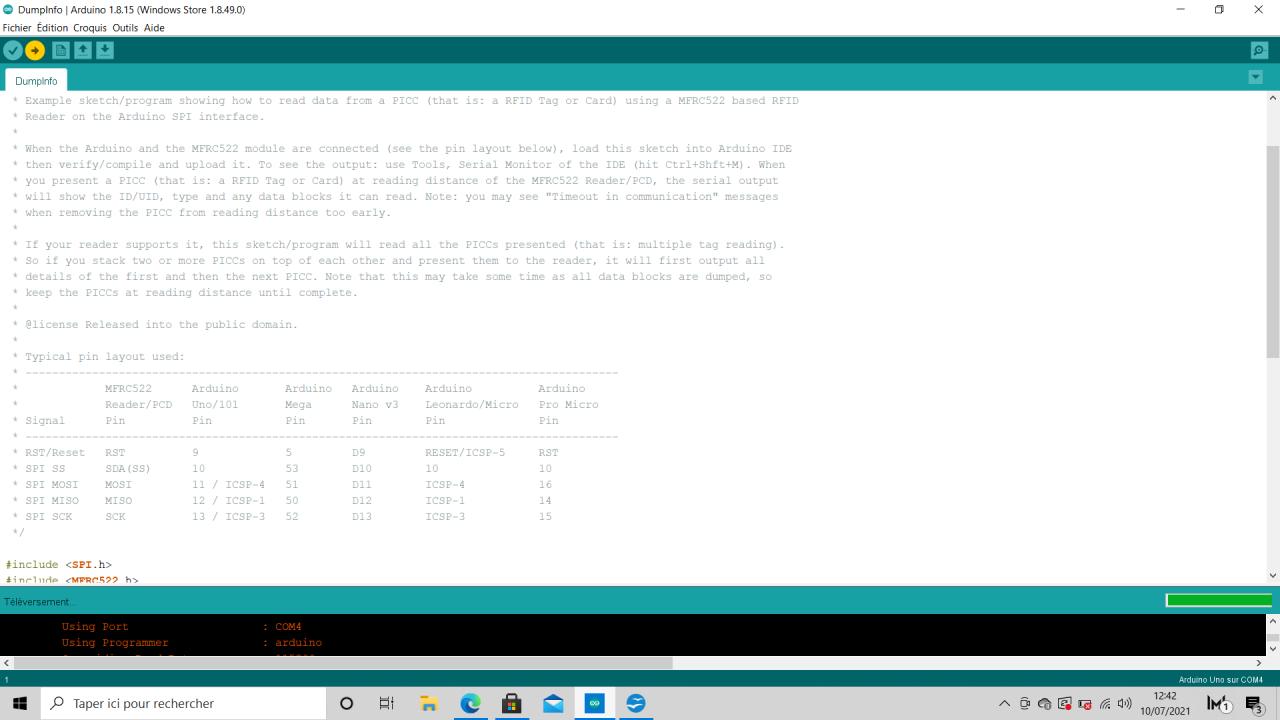Open the Action Center notifications icon
Image resolution: width=1280 pixels, height=720 pixels.
point(1255,705)
